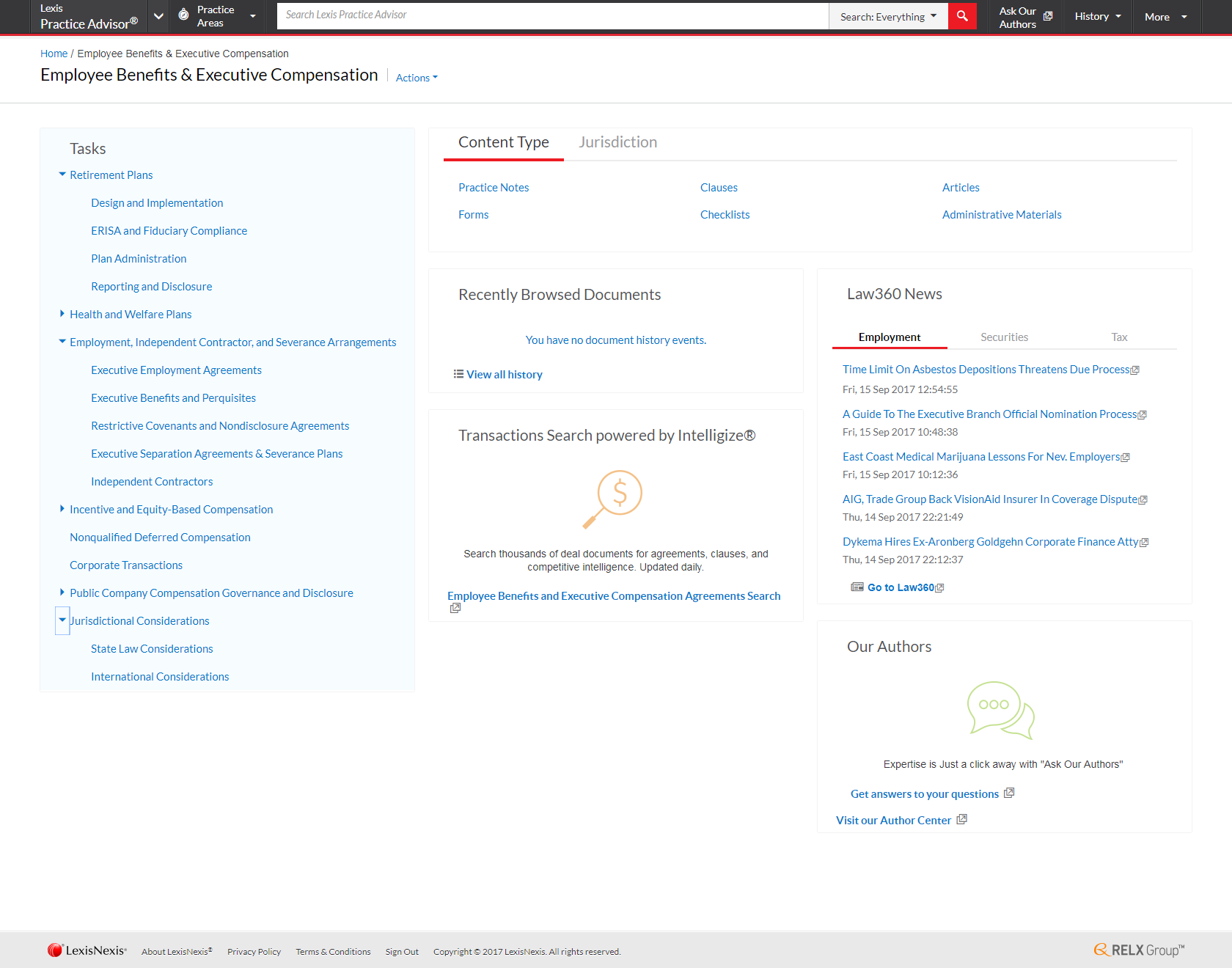The width and height of the screenshot is (1232, 968).
Task: Collapse the Retirement Plans tree node
Action: pyautogui.click(x=62, y=175)
